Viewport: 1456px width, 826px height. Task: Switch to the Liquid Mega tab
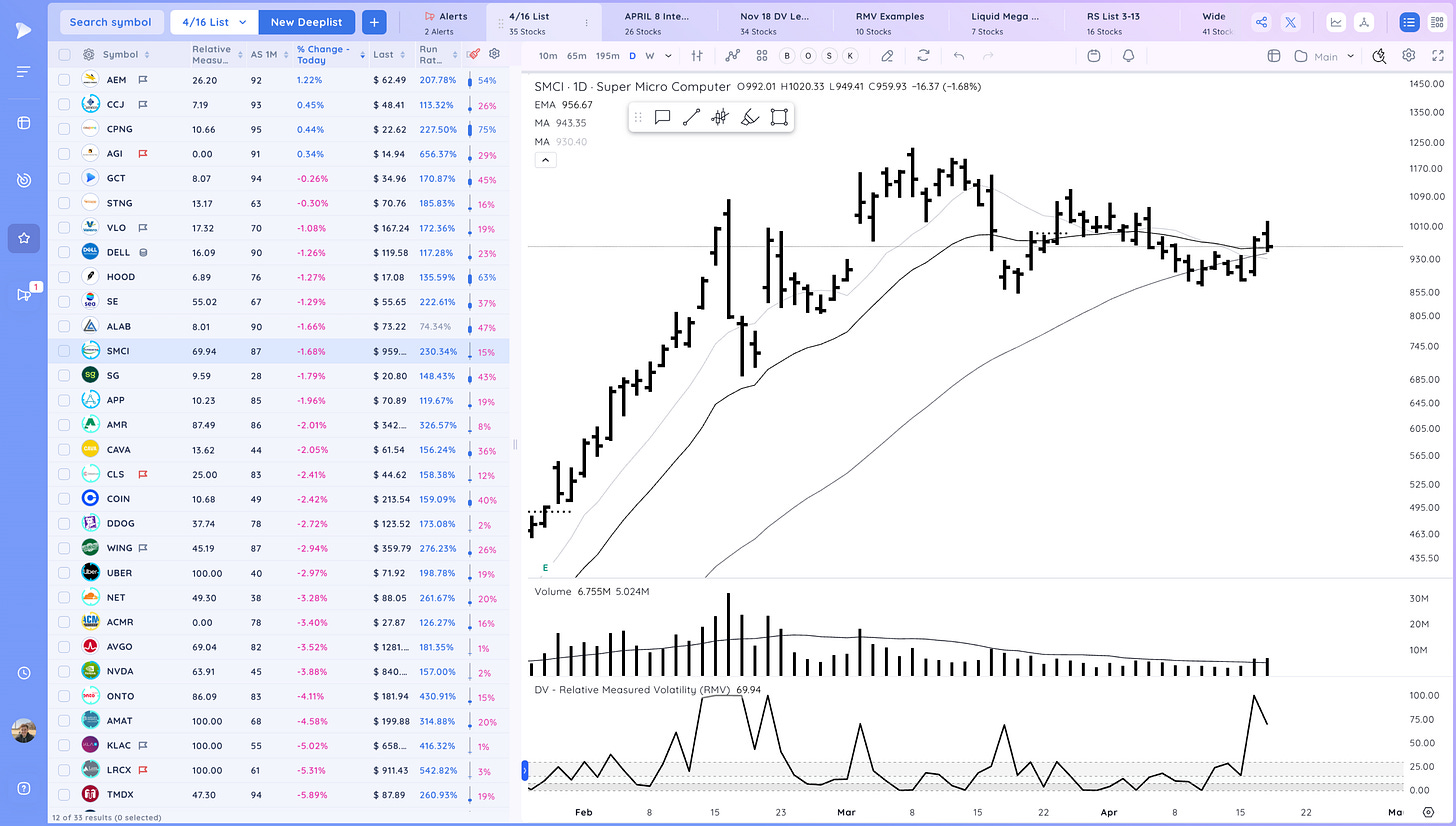(1006, 22)
